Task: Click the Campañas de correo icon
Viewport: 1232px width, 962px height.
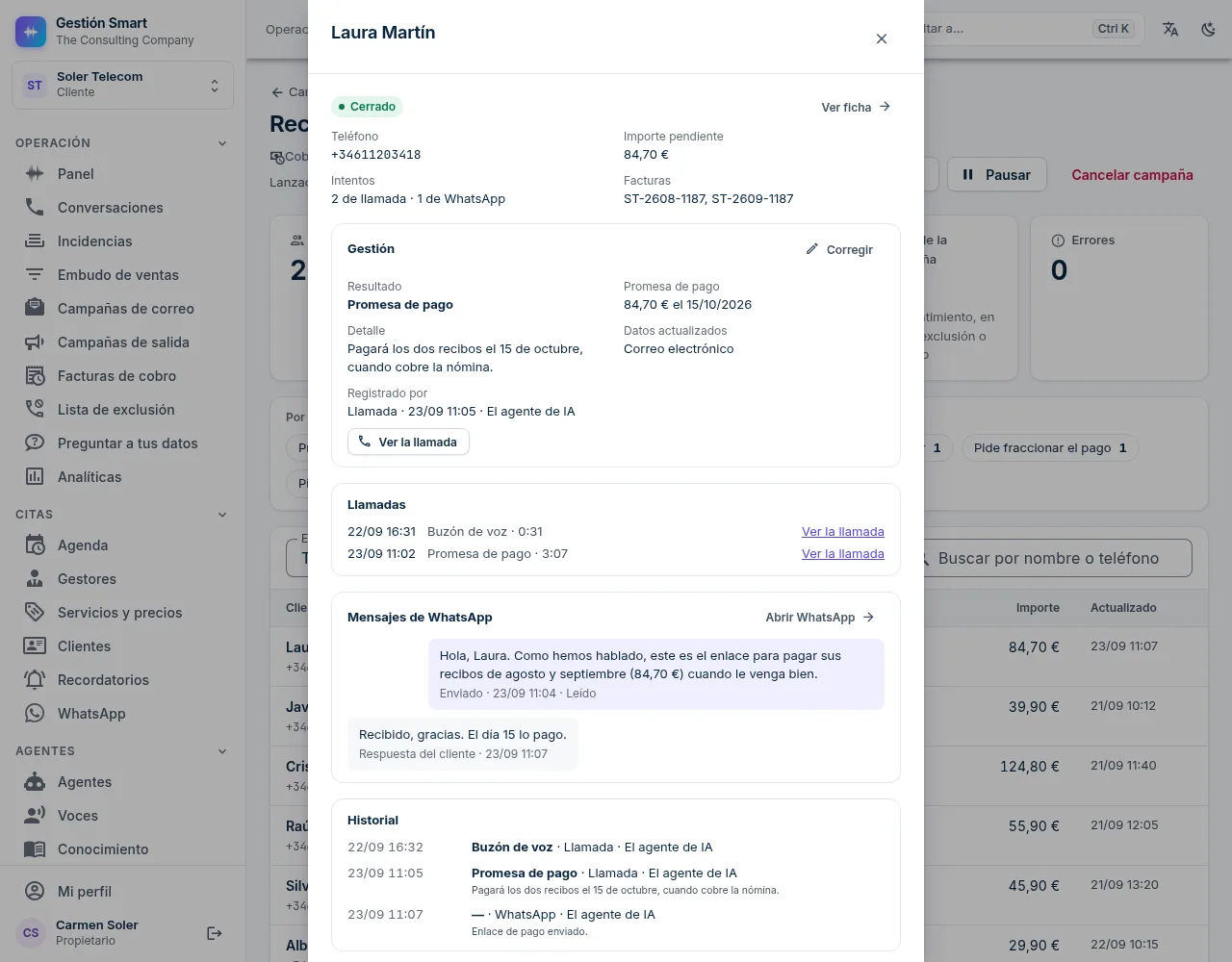Action: pos(35,309)
